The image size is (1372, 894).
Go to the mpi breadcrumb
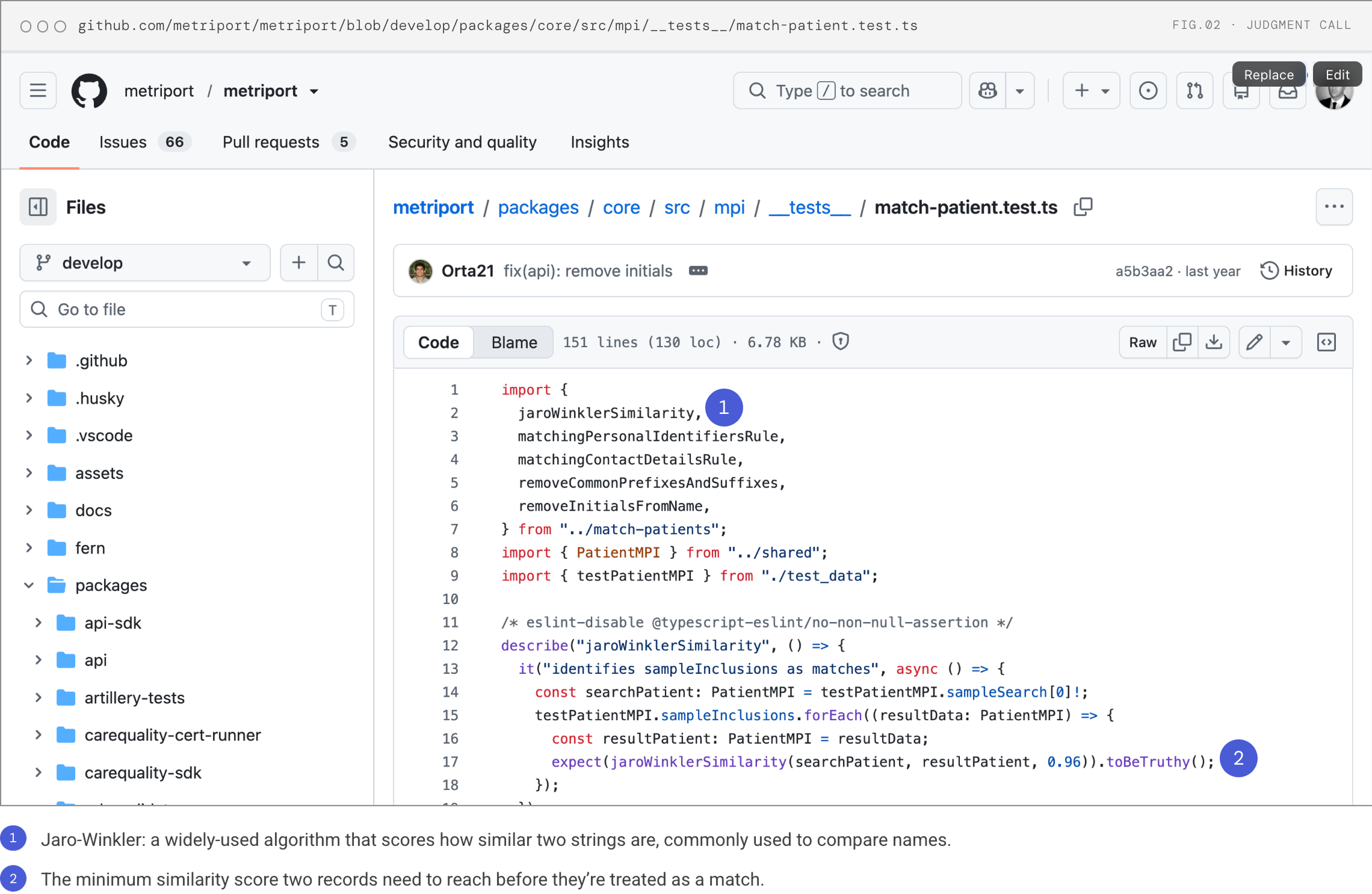tap(729, 207)
